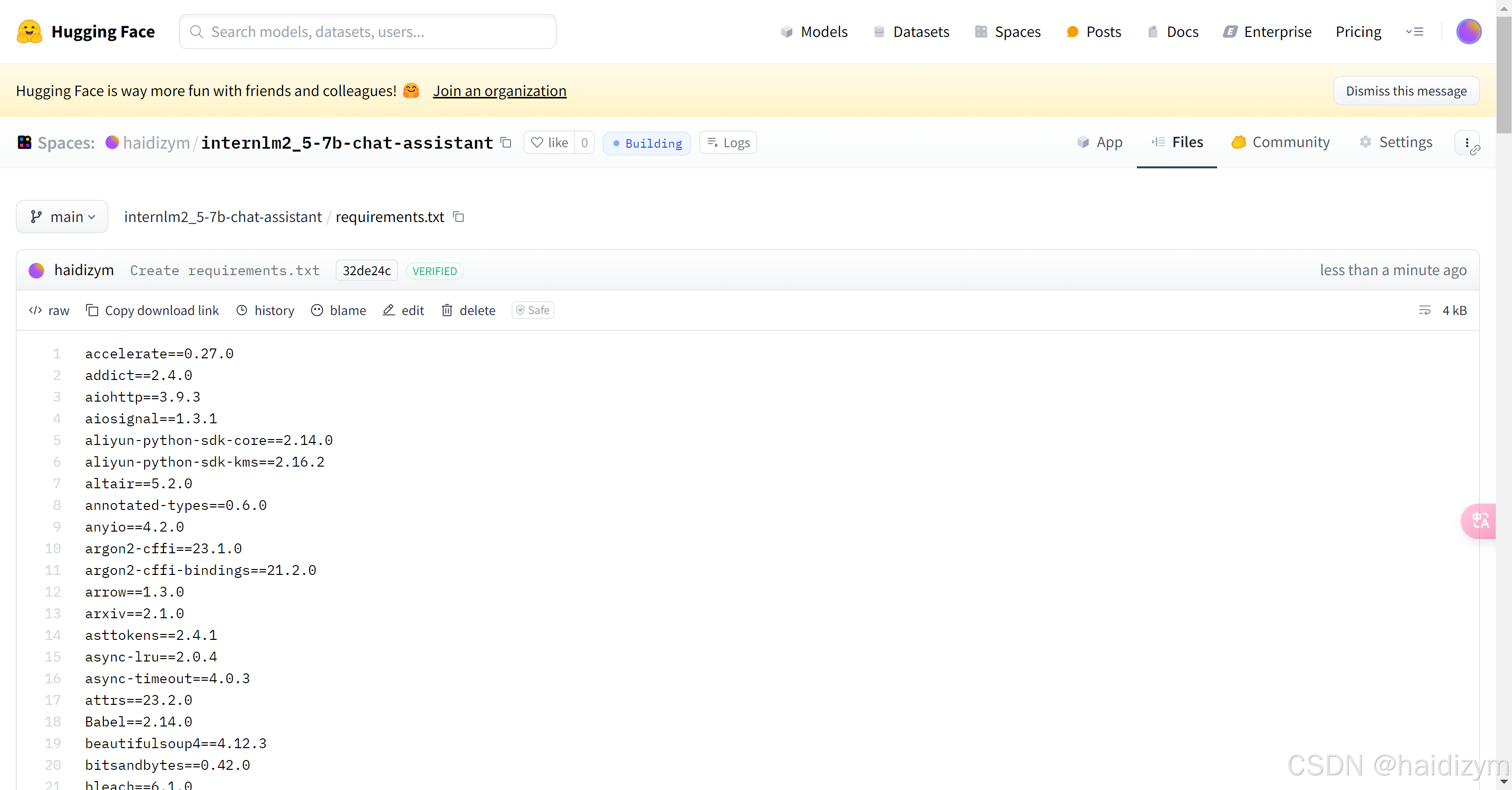Go to Datasets page
The height and width of the screenshot is (790, 1512).
pos(911,32)
